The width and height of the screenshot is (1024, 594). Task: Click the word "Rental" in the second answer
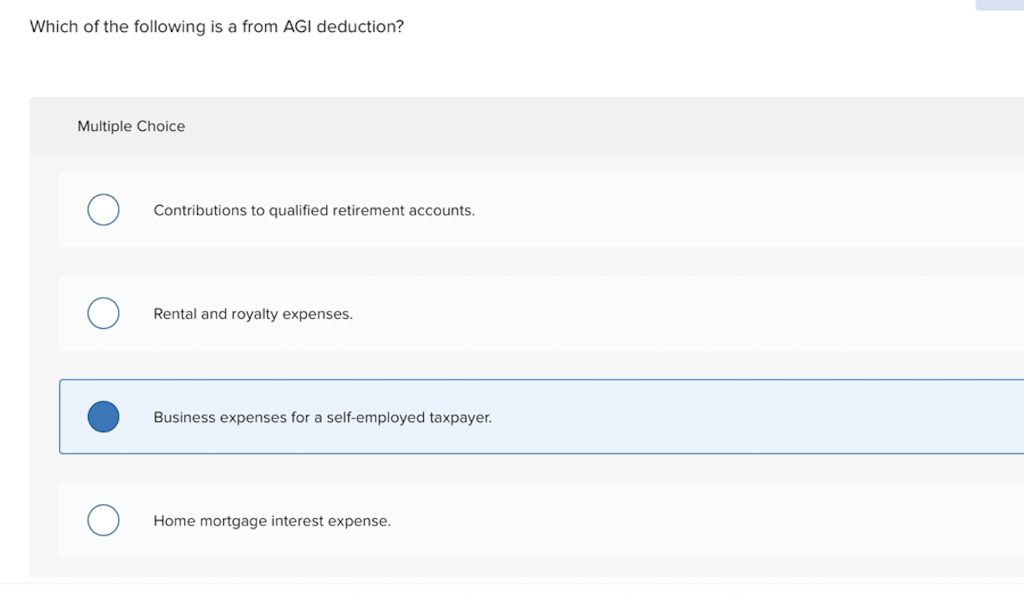coord(175,314)
